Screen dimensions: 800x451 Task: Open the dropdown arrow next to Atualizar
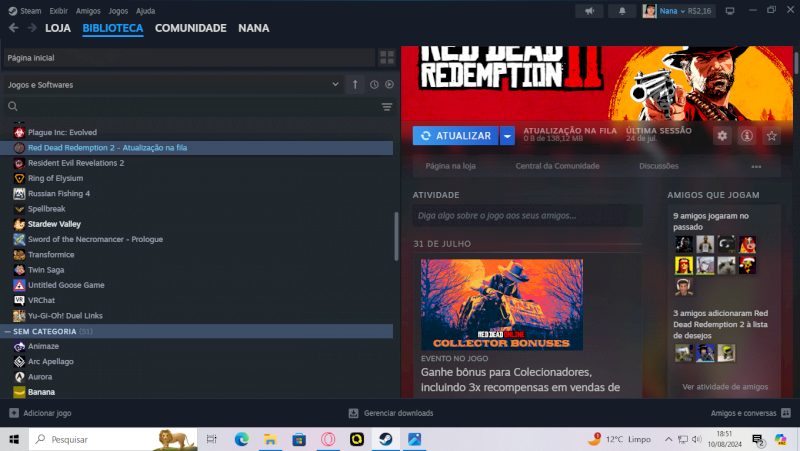(508, 136)
